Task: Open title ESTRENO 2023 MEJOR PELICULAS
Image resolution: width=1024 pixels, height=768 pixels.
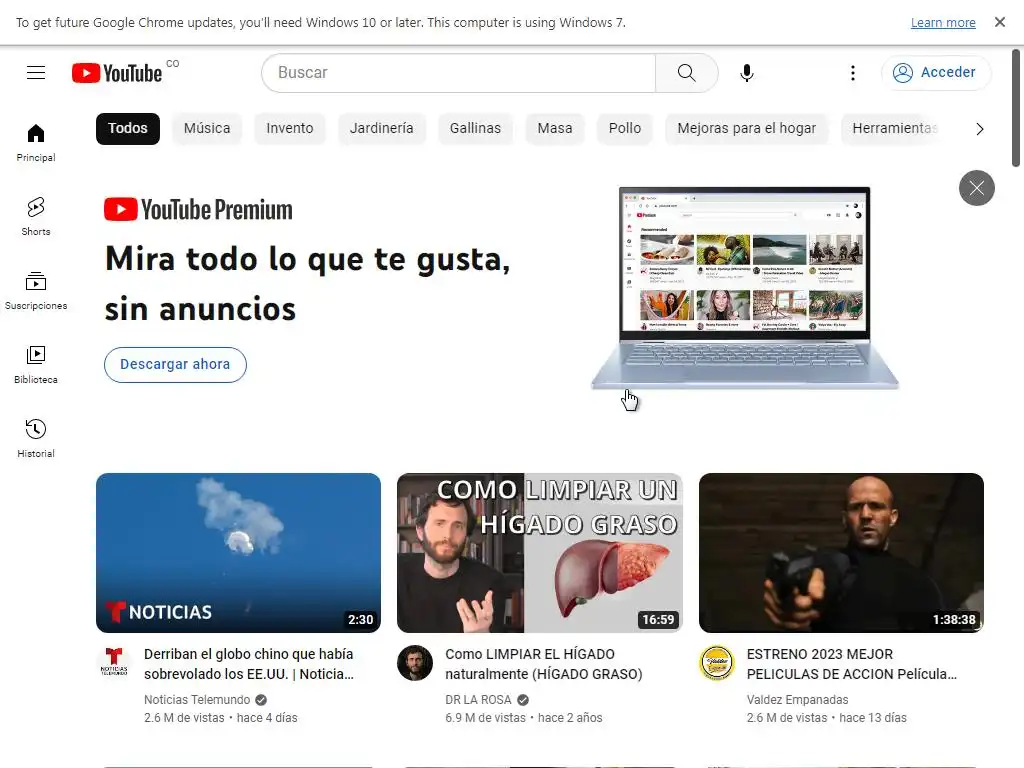Action: (x=852, y=664)
